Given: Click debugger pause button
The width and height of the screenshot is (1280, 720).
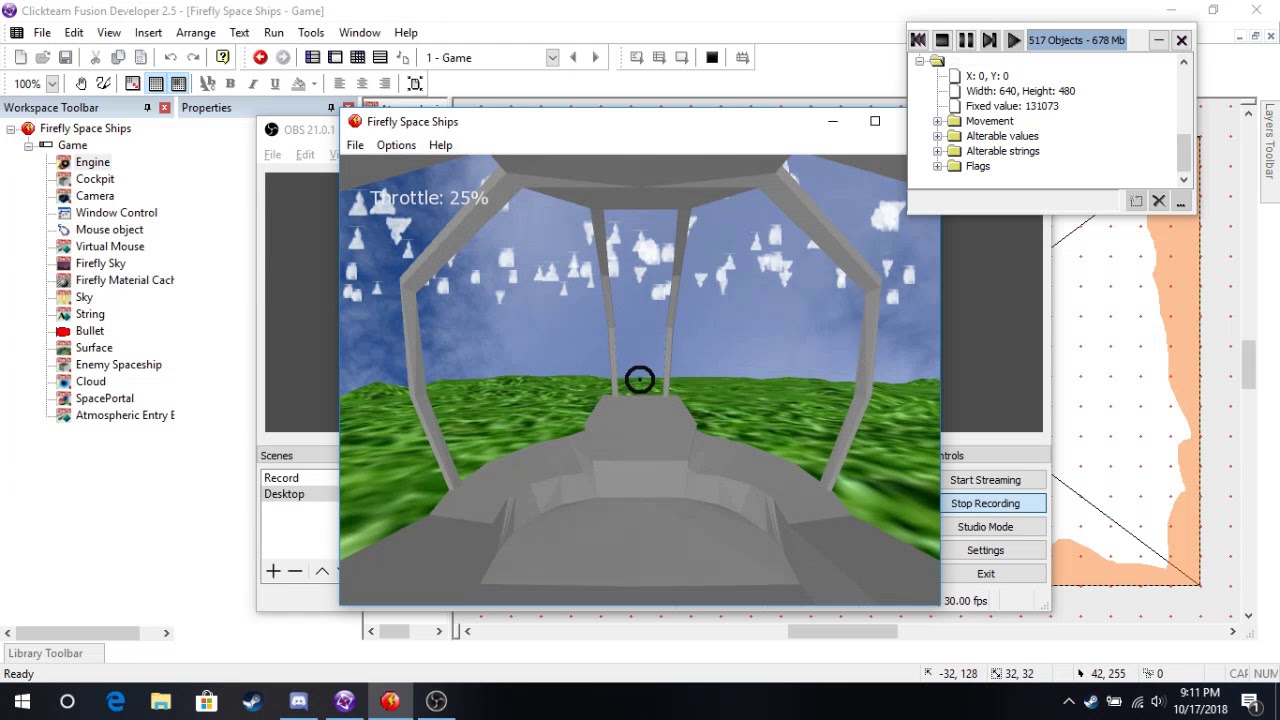Looking at the screenshot, I should pos(966,41).
